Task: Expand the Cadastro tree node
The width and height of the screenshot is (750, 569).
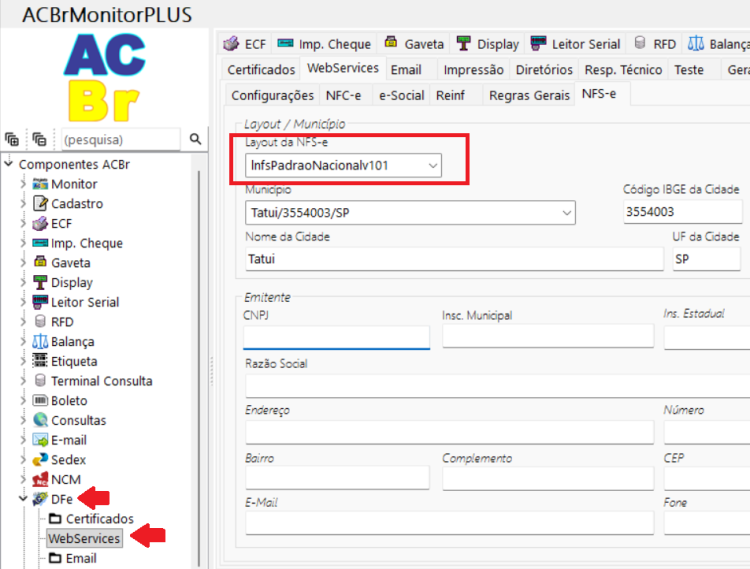Action: point(23,203)
